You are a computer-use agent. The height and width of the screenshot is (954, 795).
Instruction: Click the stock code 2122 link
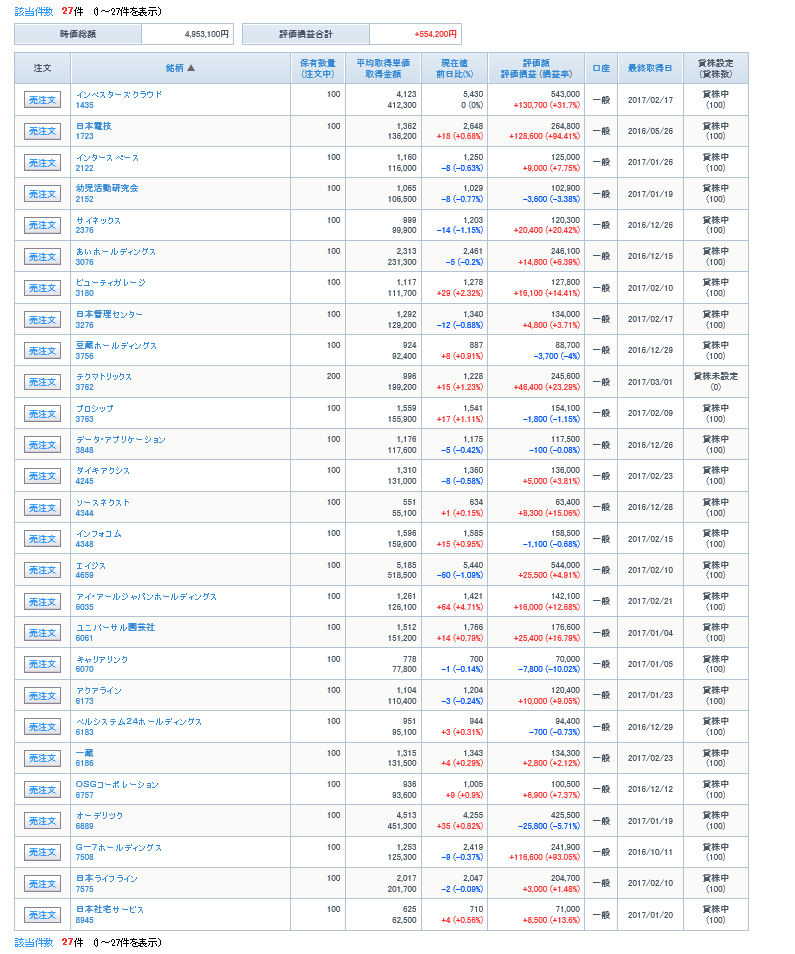point(85,168)
